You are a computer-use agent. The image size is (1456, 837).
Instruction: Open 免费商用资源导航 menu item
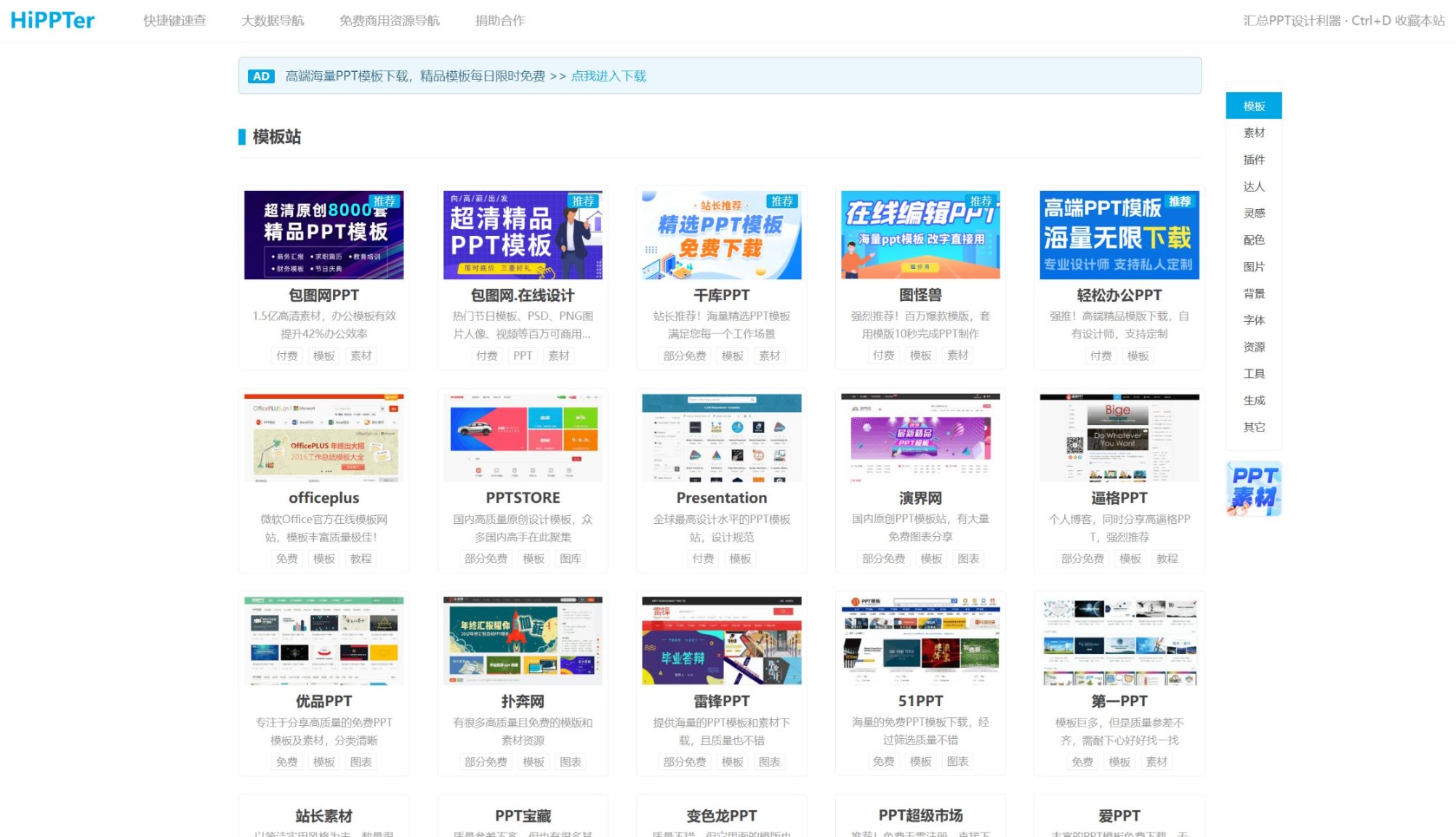coord(389,20)
